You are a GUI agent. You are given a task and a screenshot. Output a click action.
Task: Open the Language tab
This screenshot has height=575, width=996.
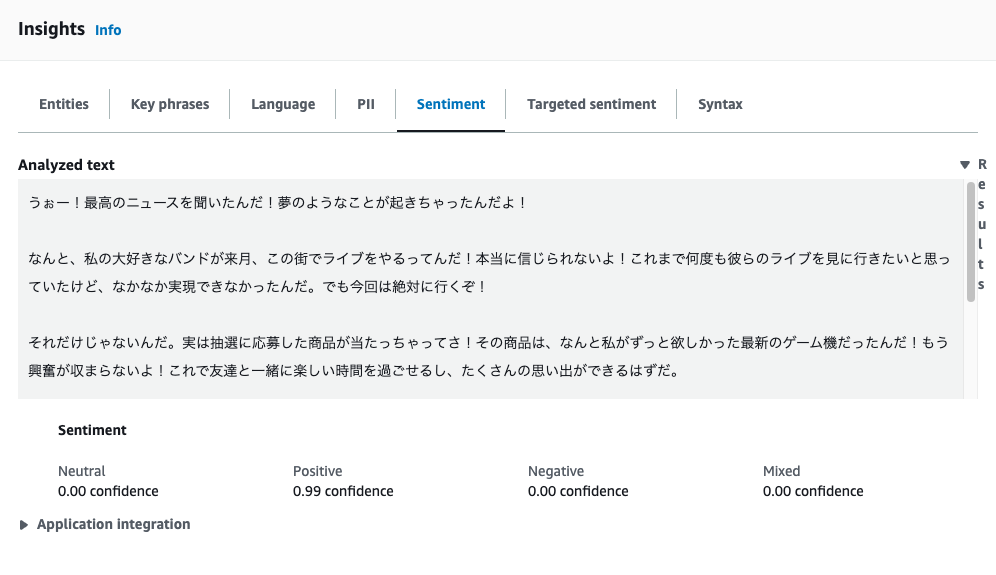[x=283, y=104]
